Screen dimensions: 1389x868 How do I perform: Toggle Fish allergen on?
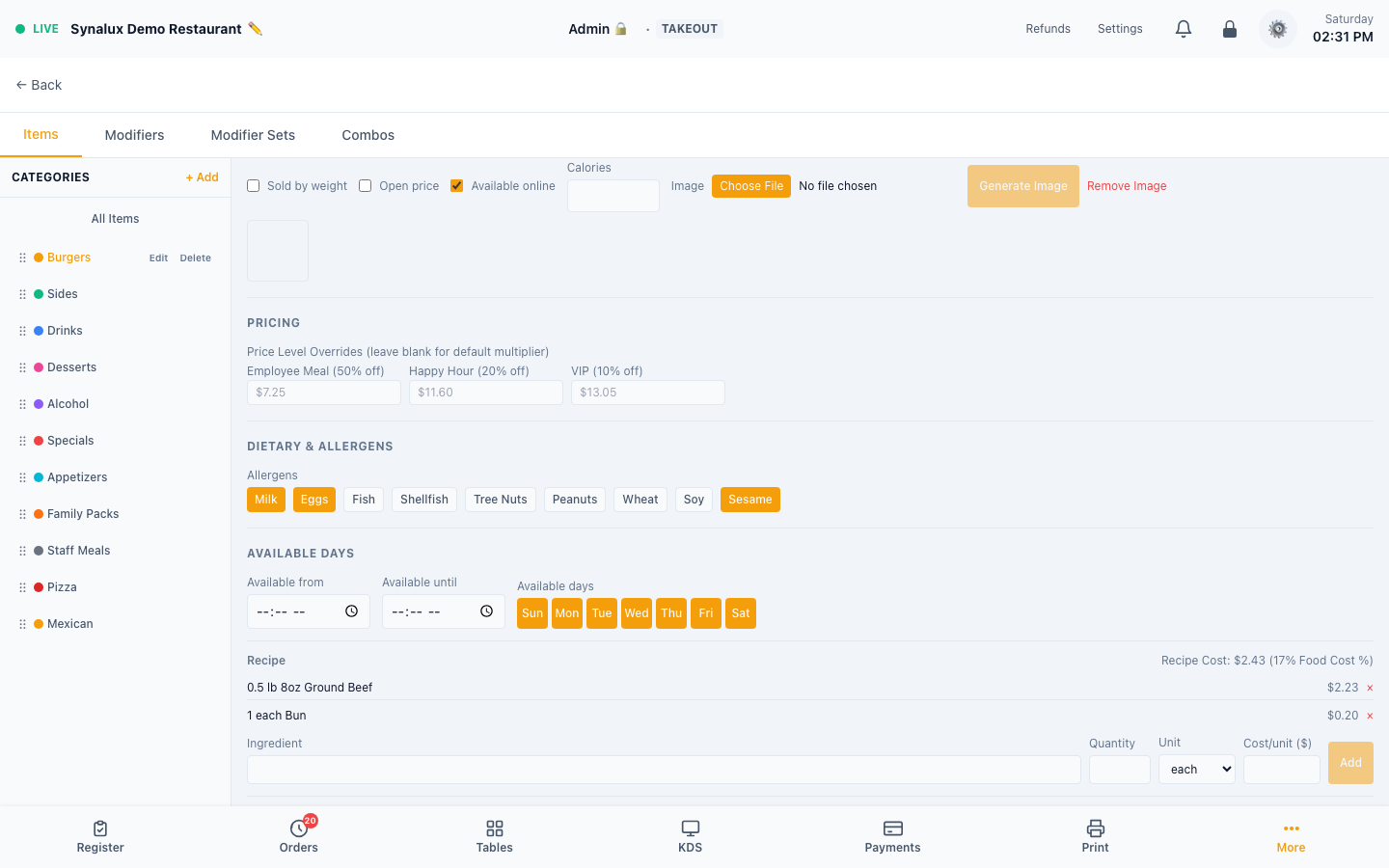364,500
